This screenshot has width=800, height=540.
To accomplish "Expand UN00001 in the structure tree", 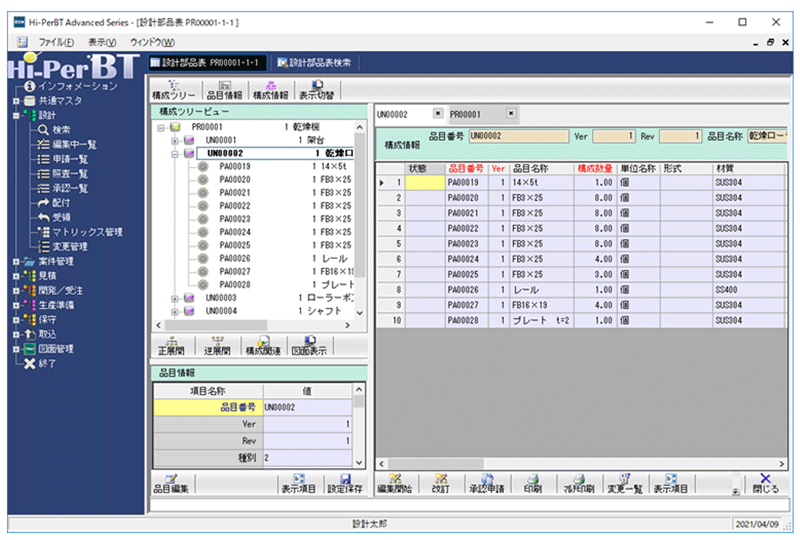I will coord(174,140).
